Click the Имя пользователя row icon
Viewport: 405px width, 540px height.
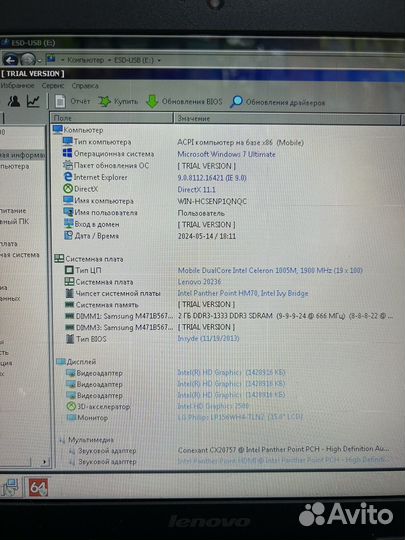coord(69,212)
